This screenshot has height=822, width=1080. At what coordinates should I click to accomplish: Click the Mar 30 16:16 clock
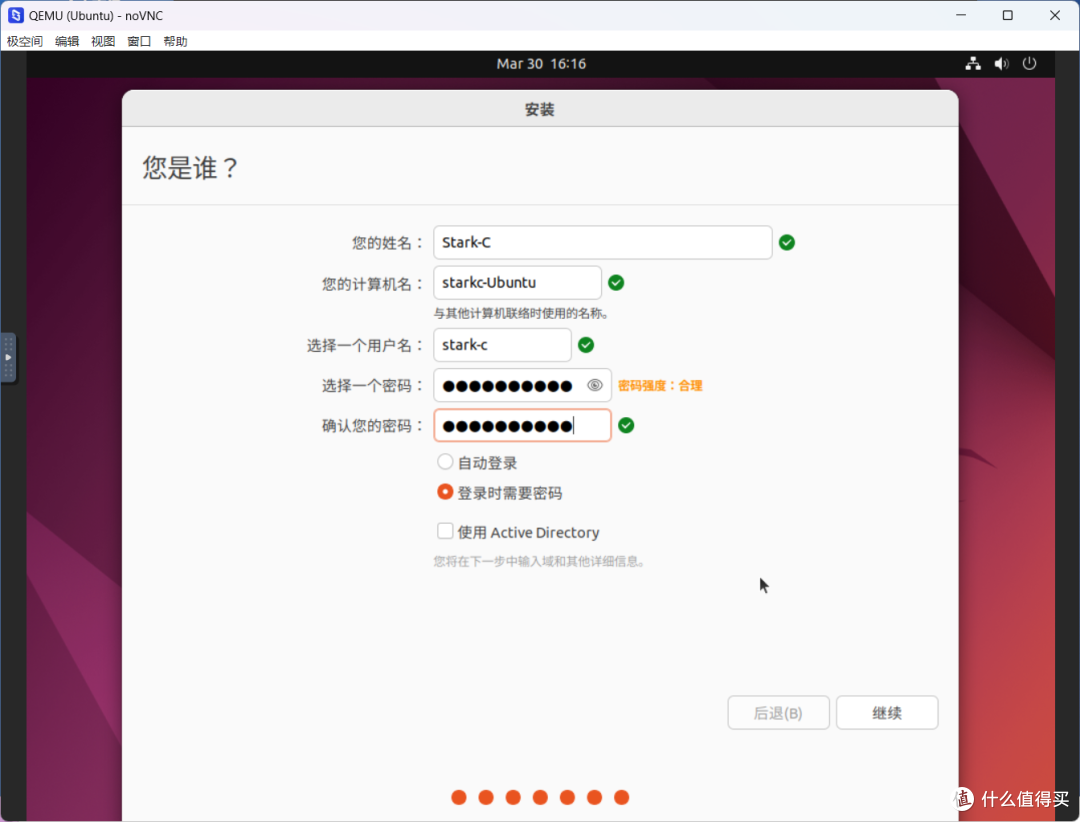[541, 63]
